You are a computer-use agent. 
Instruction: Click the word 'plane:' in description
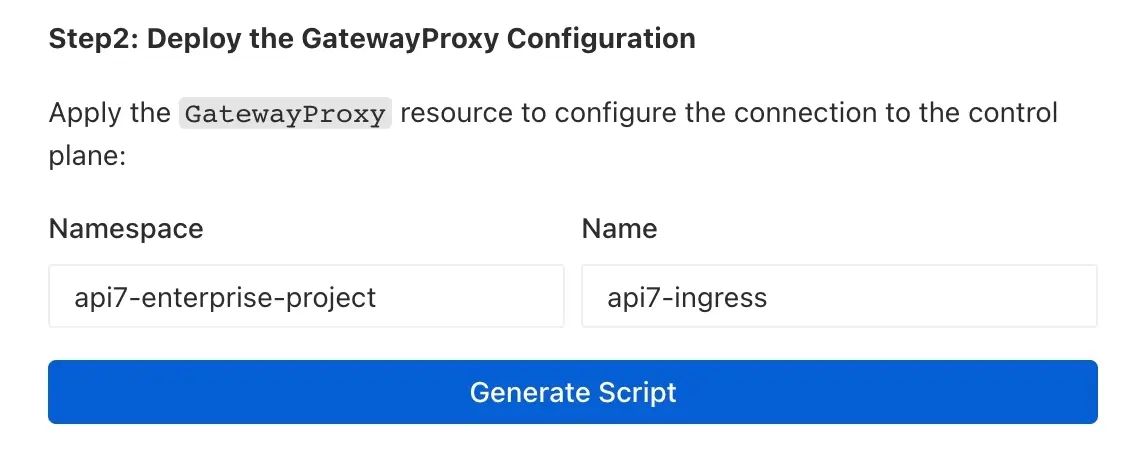click(x=86, y=157)
